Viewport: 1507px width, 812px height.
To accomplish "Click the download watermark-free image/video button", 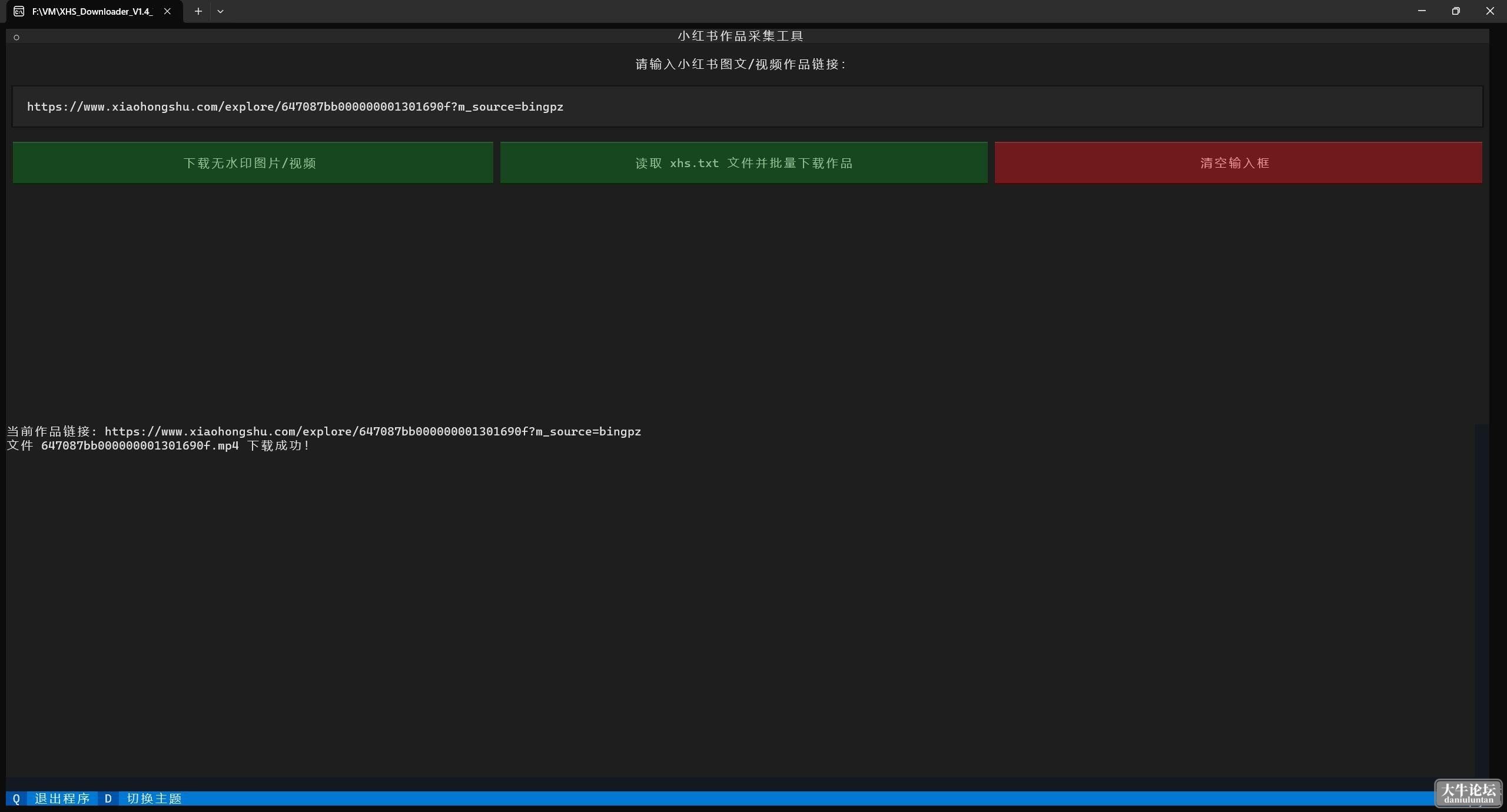I will point(253,162).
